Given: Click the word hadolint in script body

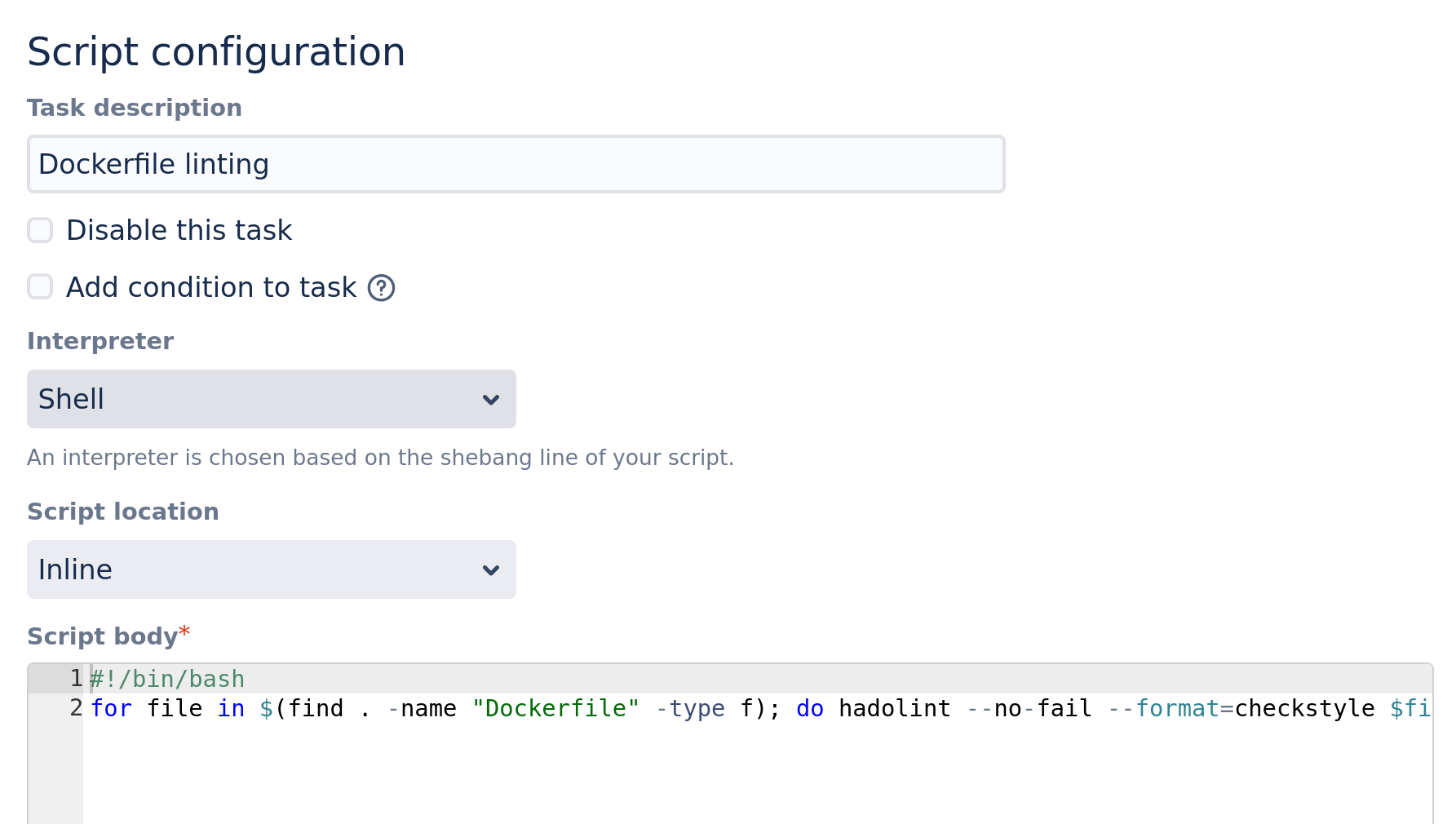Looking at the screenshot, I should point(894,708).
